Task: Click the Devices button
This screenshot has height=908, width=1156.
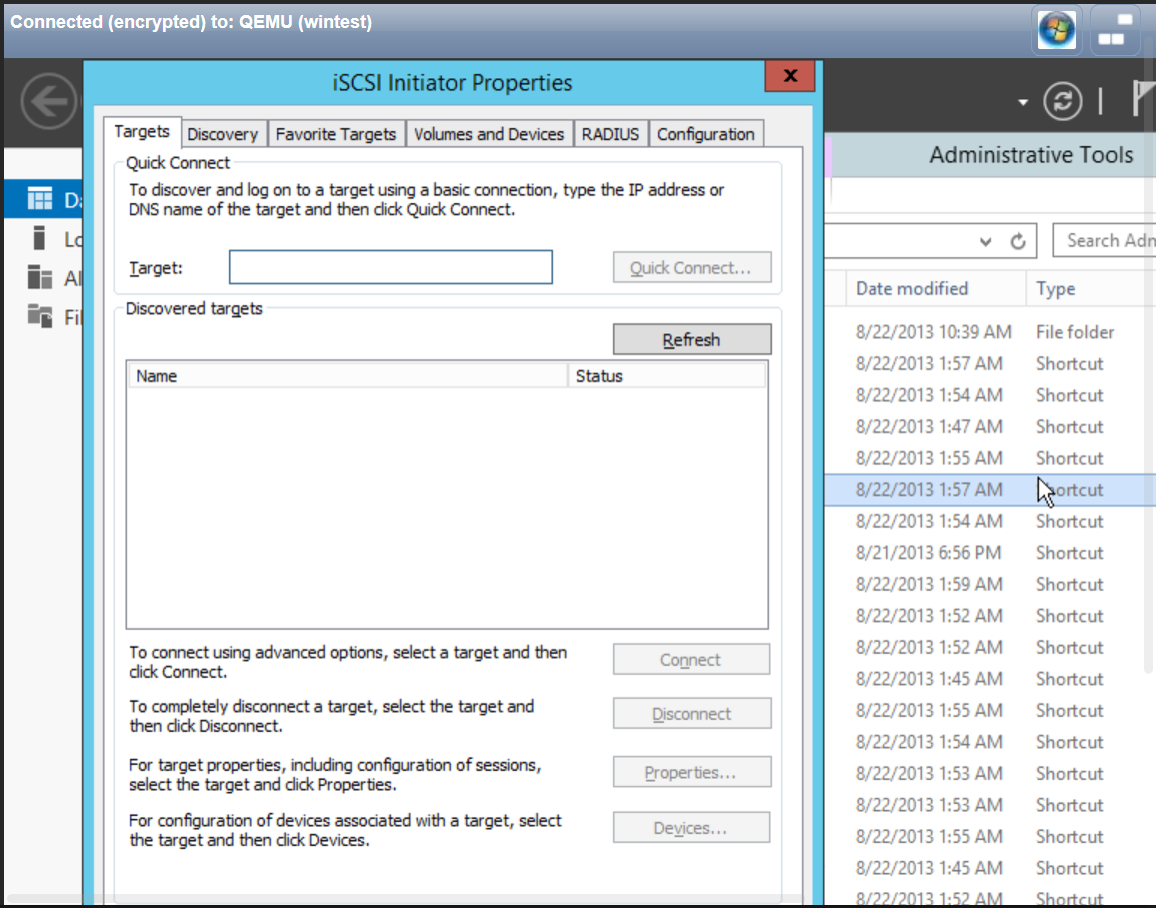Action: click(692, 828)
